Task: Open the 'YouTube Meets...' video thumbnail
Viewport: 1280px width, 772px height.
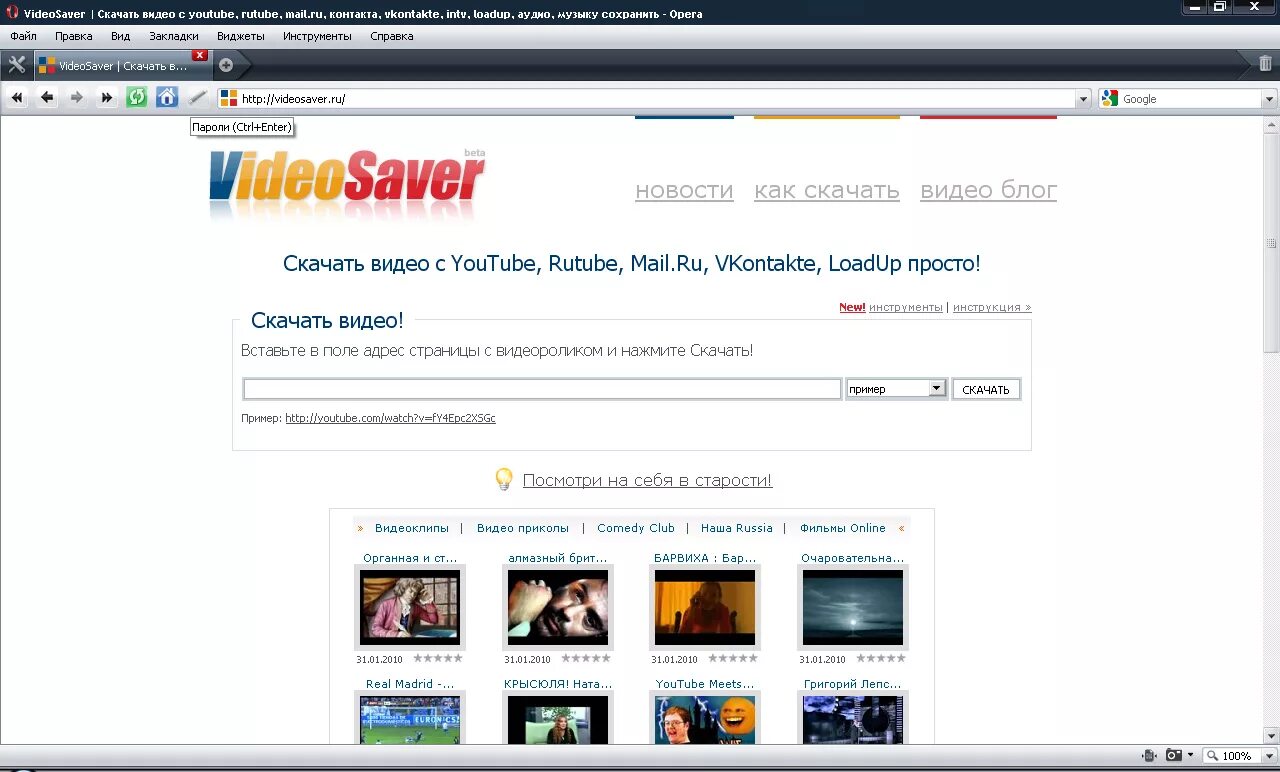Action: [705, 719]
